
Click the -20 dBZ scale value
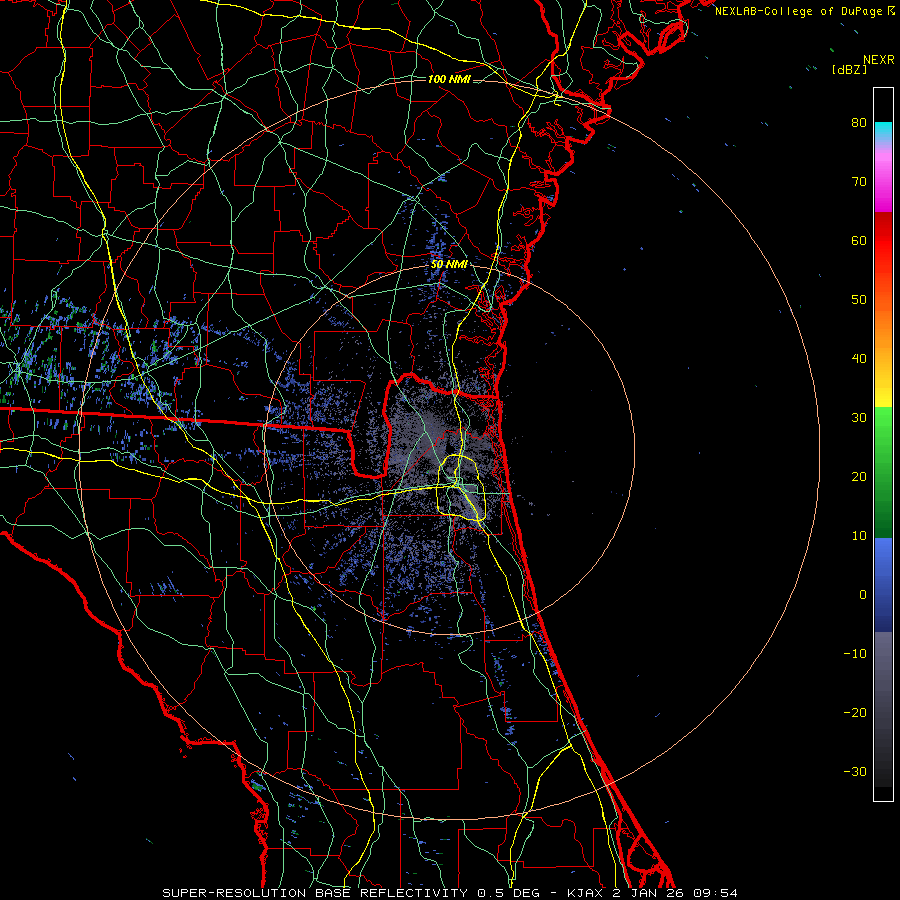click(855, 713)
